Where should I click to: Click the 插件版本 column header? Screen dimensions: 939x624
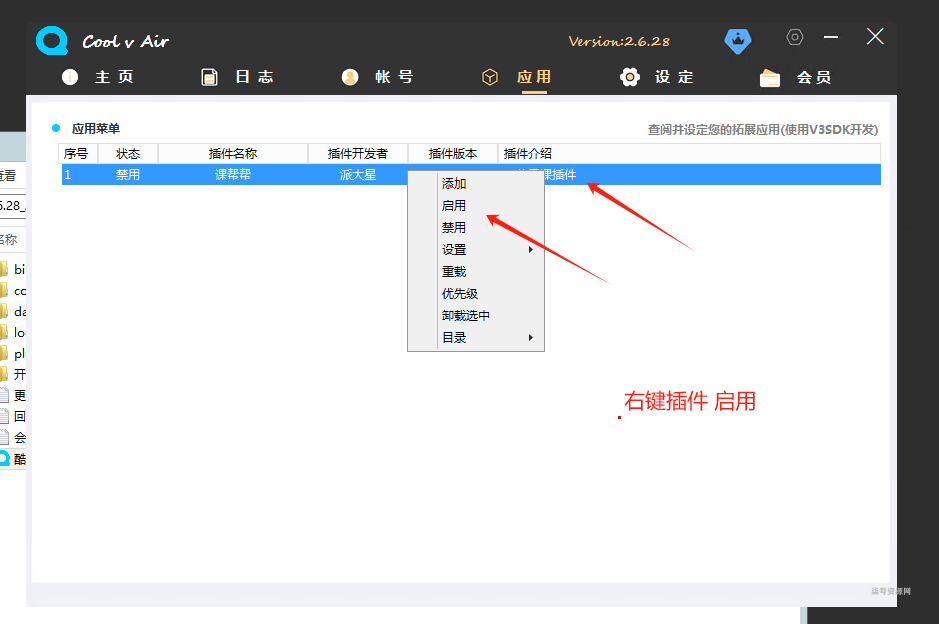click(x=453, y=153)
